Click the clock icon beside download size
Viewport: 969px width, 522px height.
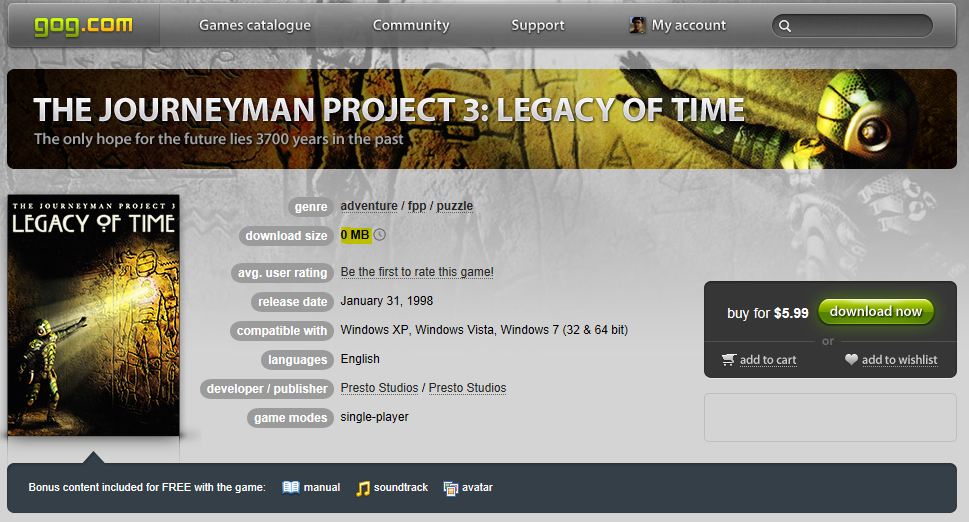379,235
